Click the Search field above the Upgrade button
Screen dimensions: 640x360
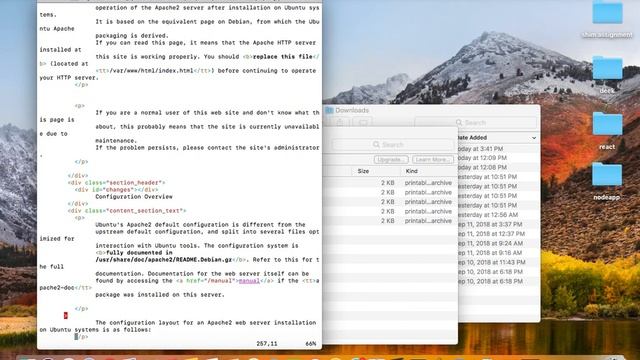coord(393,144)
